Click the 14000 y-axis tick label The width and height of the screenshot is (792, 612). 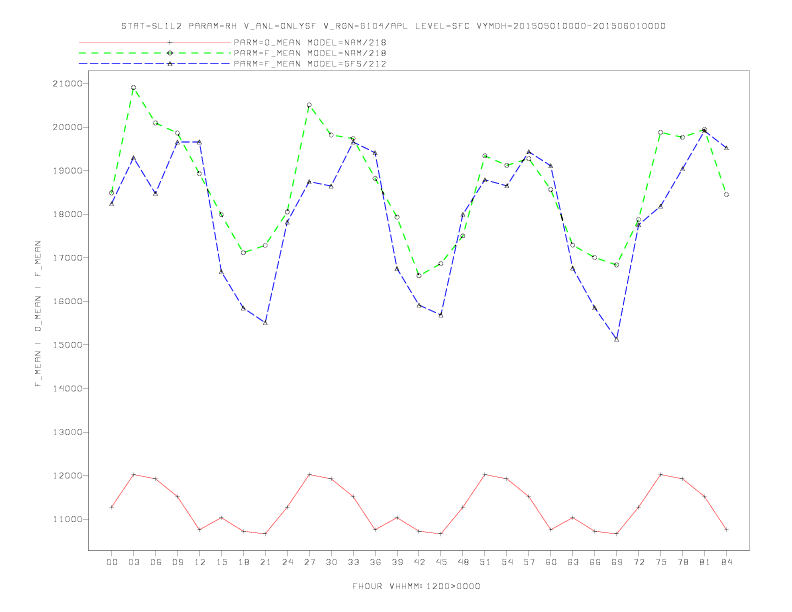pyautogui.click(x=67, y=389)
